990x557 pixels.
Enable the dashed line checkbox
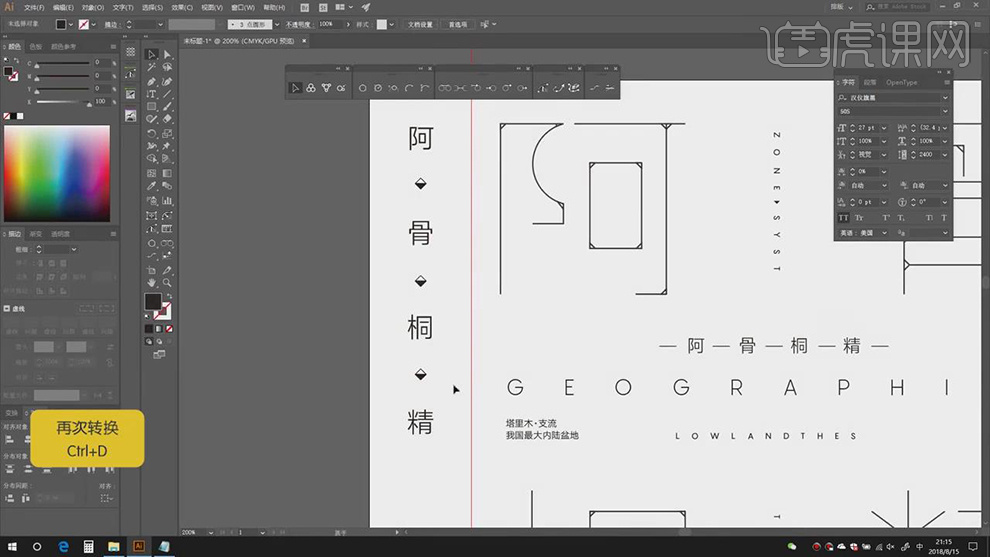[8, 309]
